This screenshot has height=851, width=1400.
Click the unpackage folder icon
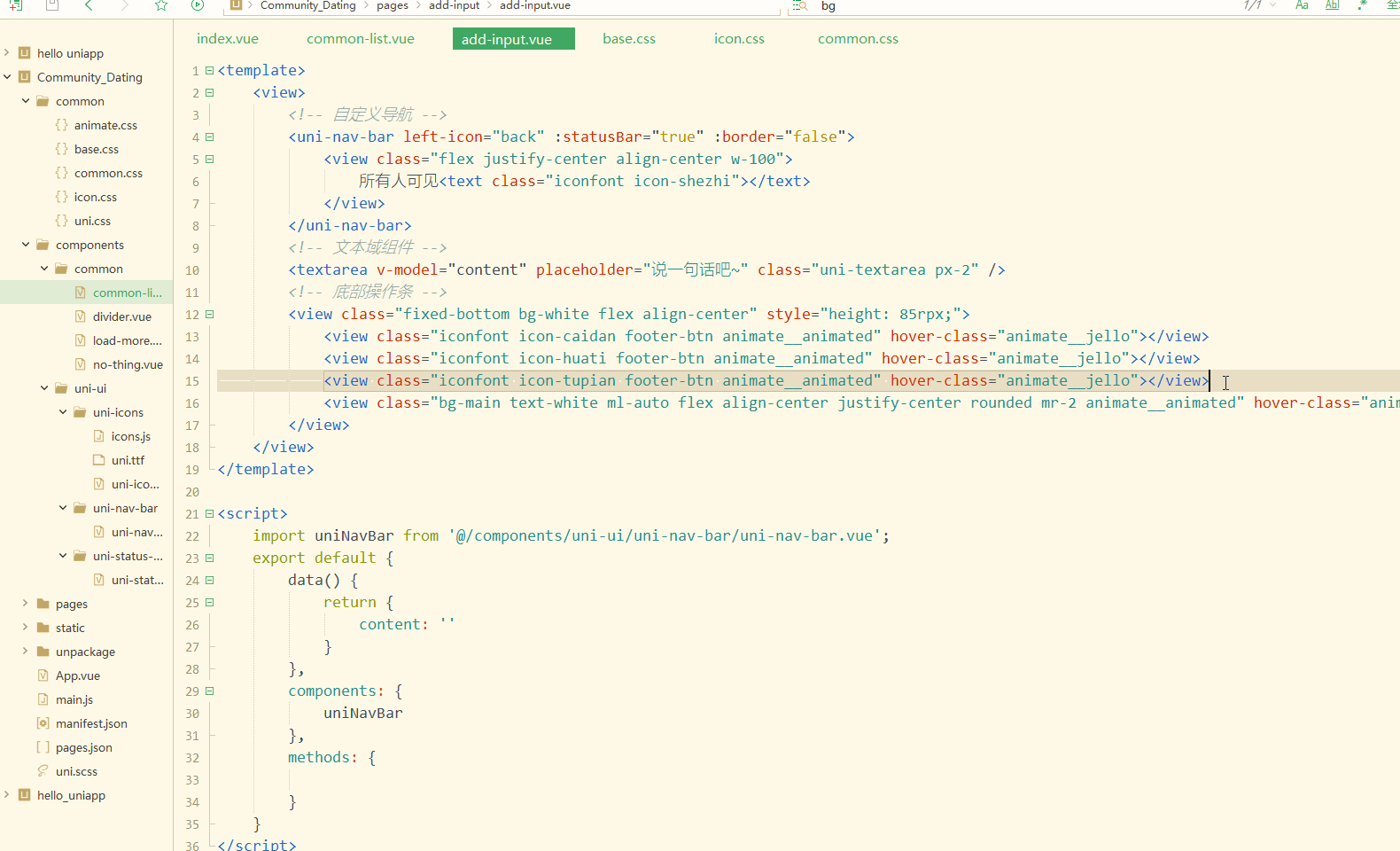[x=43, y=652]
